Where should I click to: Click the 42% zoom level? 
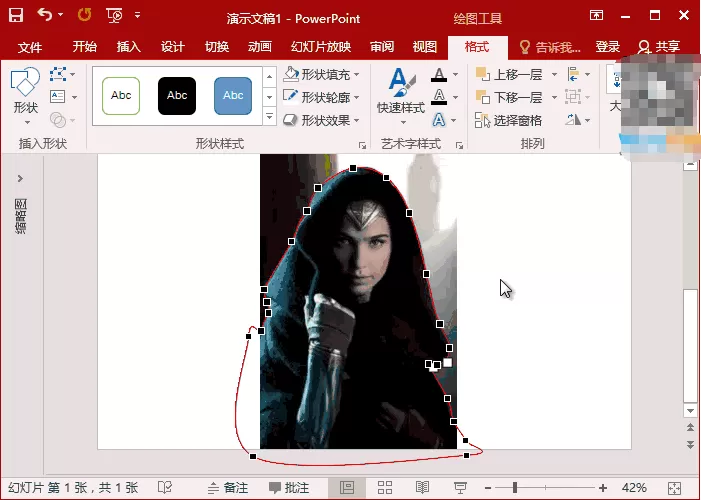pos(634,487)
